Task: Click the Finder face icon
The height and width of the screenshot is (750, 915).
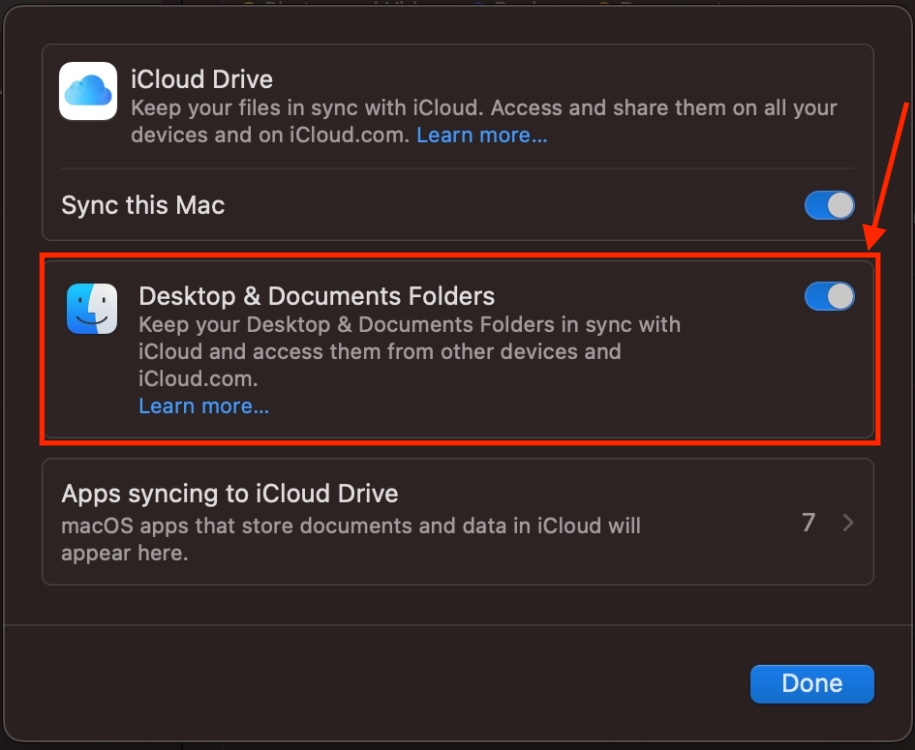Action: pos(92,309)
